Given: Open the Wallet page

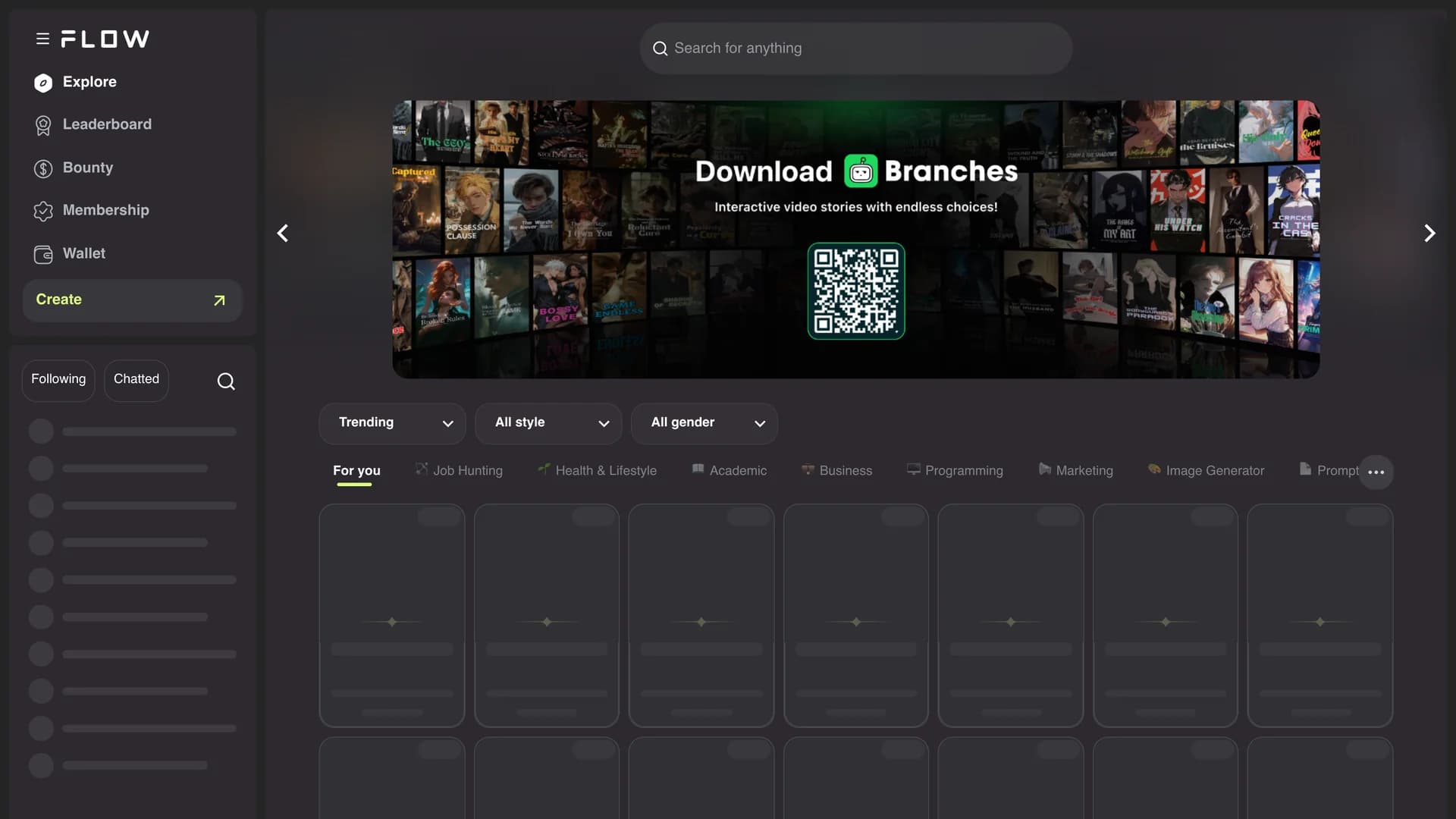Looking at the screenshot, I should coord(84,254).
